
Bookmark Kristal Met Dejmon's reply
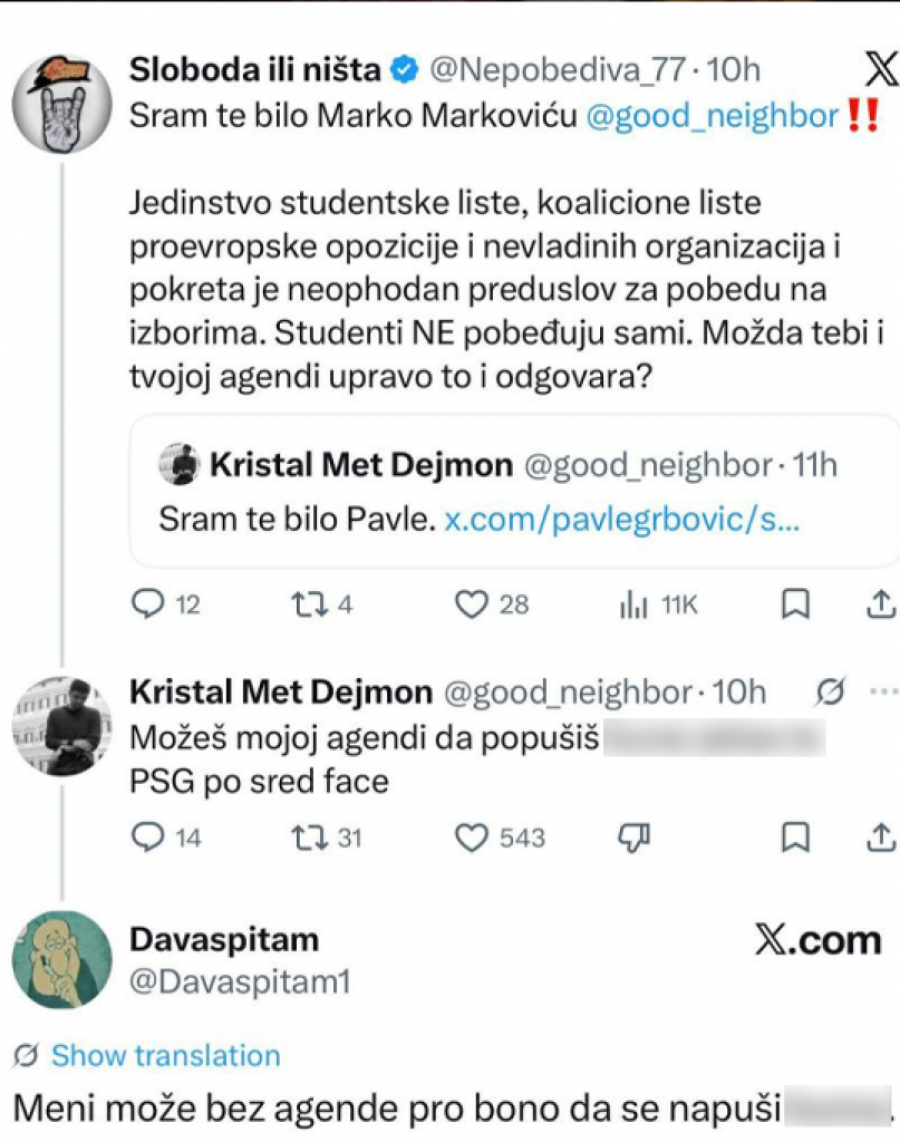pyautogui.click(x=795, y=837)
